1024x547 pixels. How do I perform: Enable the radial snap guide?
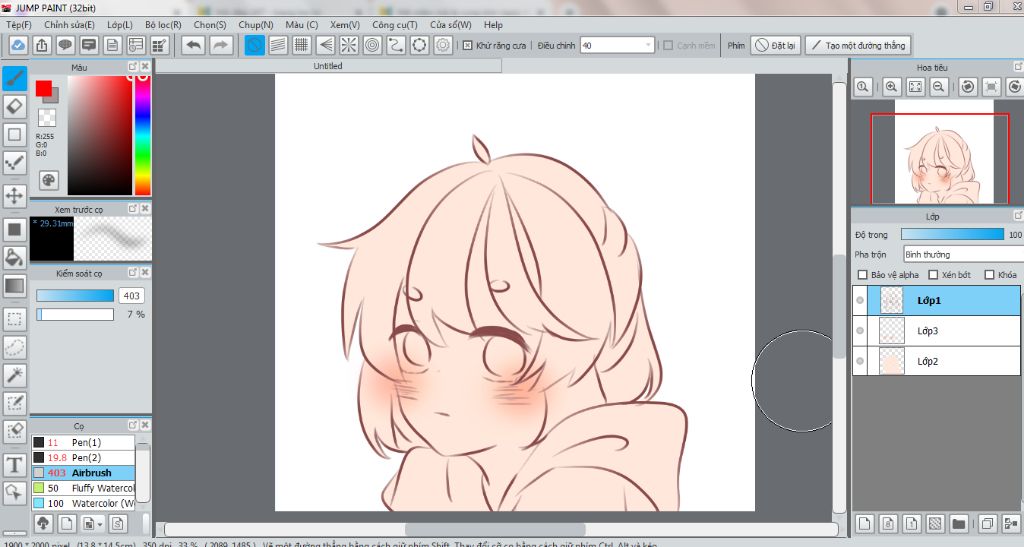[349, 45]
